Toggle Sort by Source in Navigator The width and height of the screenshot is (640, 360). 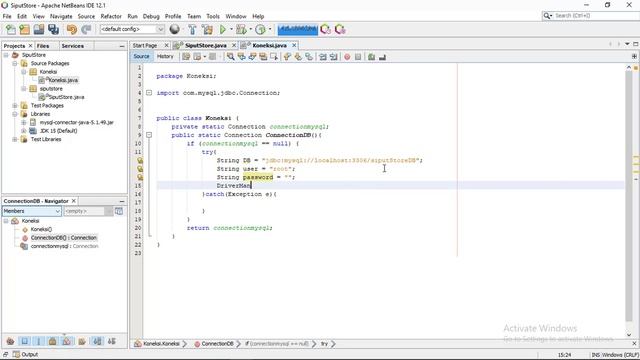[x=111, y=341]
